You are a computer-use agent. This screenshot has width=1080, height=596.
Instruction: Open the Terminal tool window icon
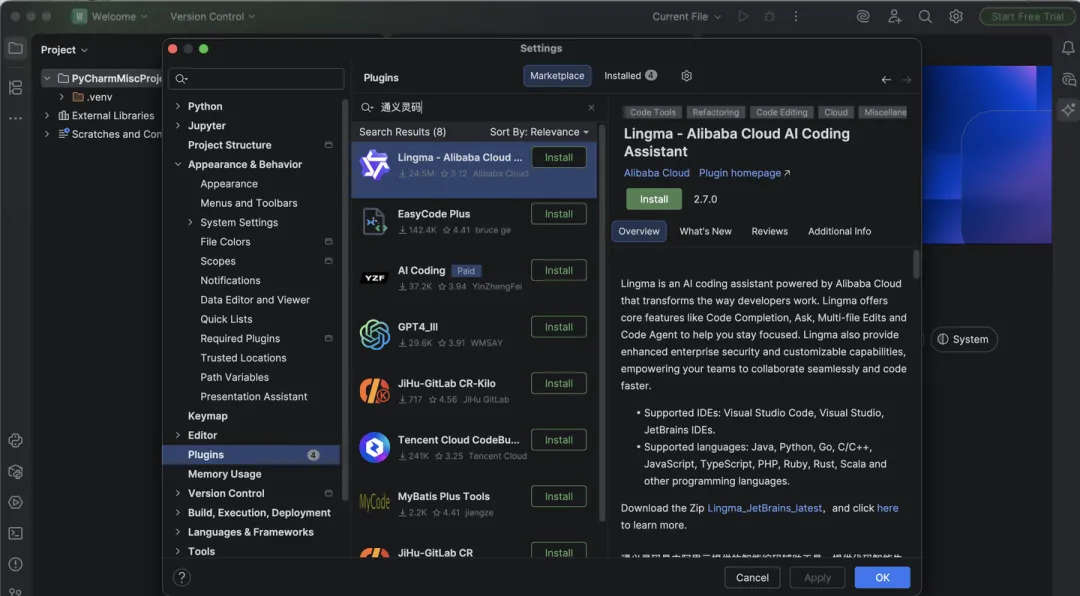pyautogui.click(x=15, y=533)
